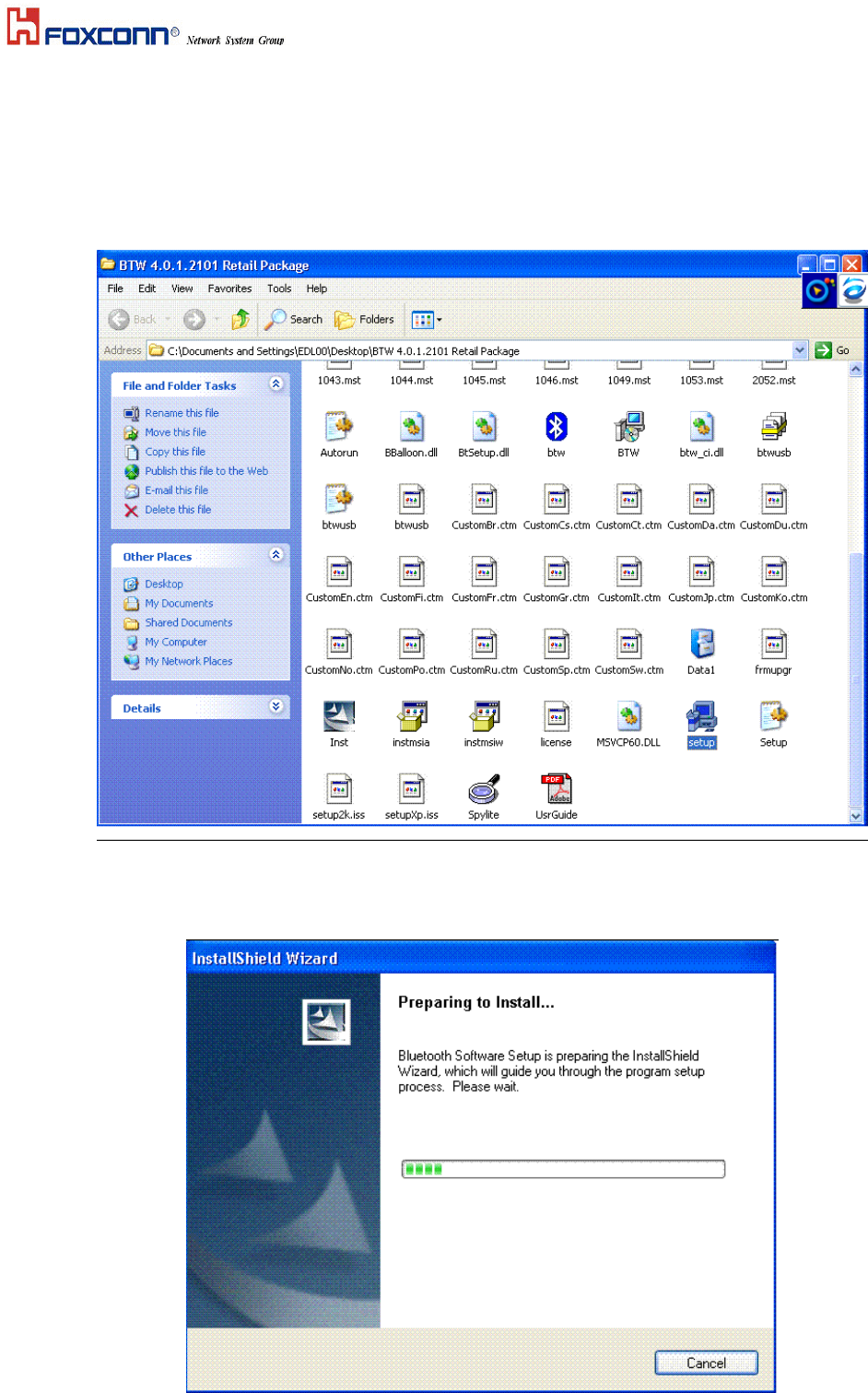Screen dimensions: 868x1393
Task: Select the lowercase btw Bluetooth icon
Action: 557,427
